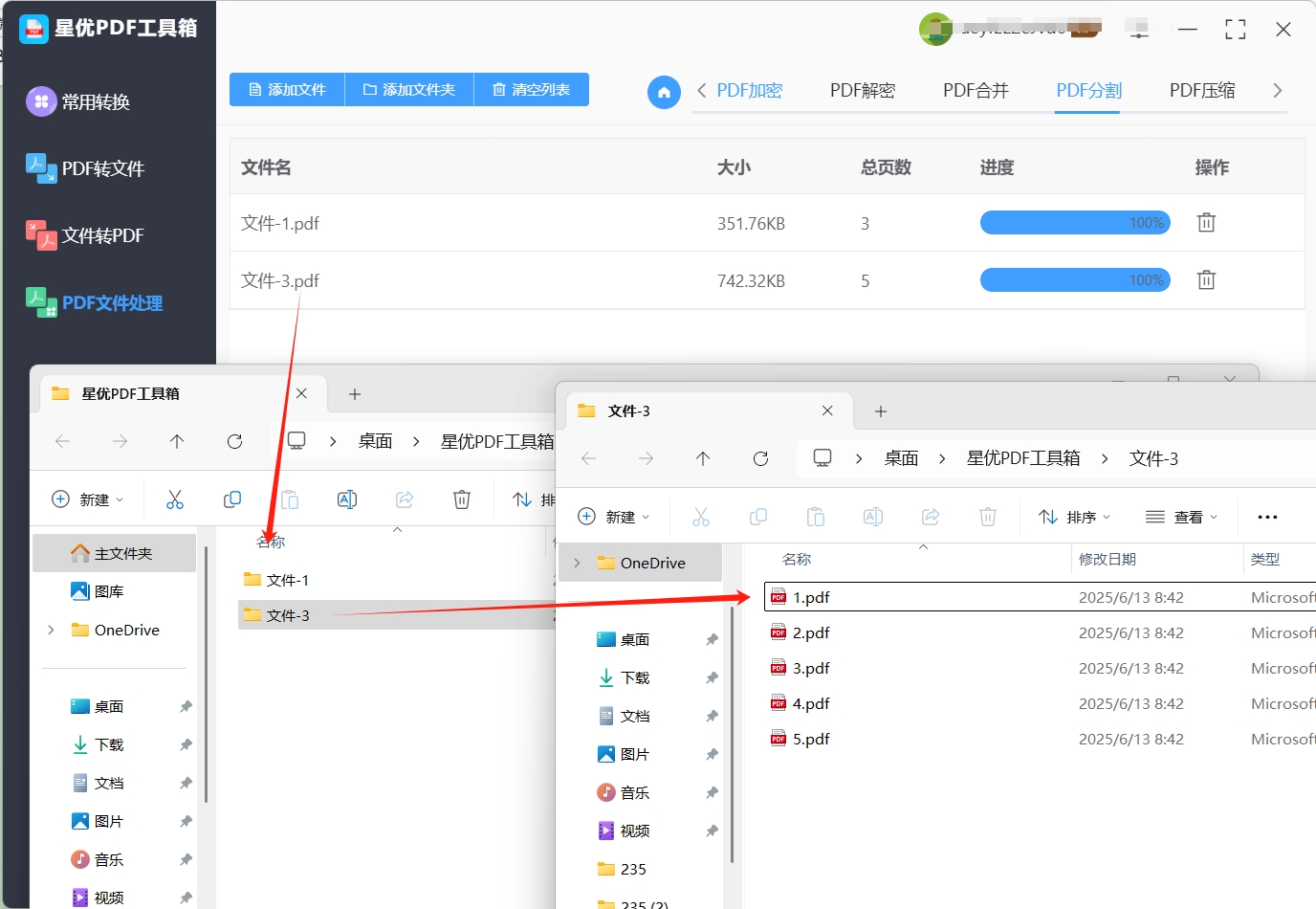
Task: Open 常用转换 sidebar section
Action: point(78,101)
